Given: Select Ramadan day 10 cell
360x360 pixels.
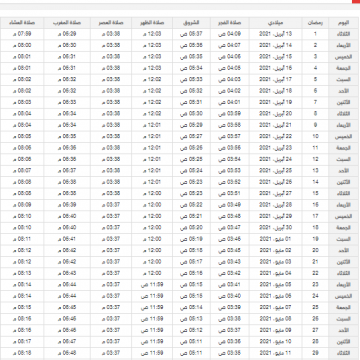Looking at the screenshot, I should pyautogui.click(x=315, y=136).
